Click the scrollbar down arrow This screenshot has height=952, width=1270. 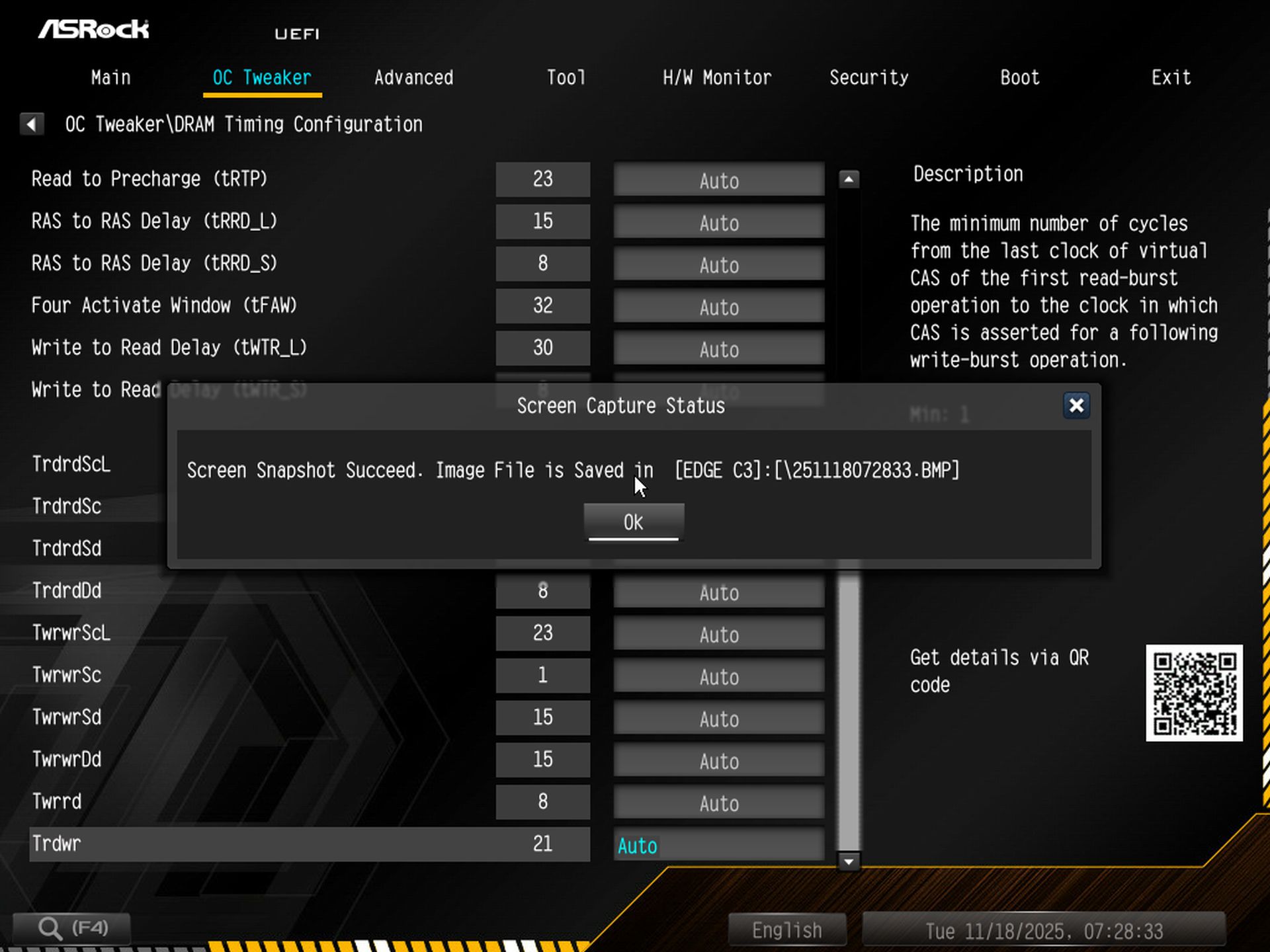(x=847, y=861)
